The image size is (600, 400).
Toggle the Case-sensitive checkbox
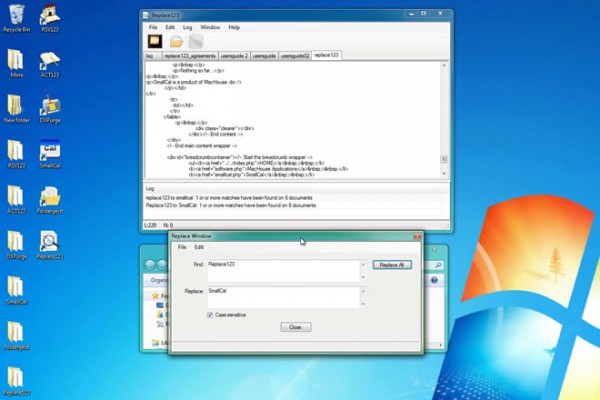point(210,315)
